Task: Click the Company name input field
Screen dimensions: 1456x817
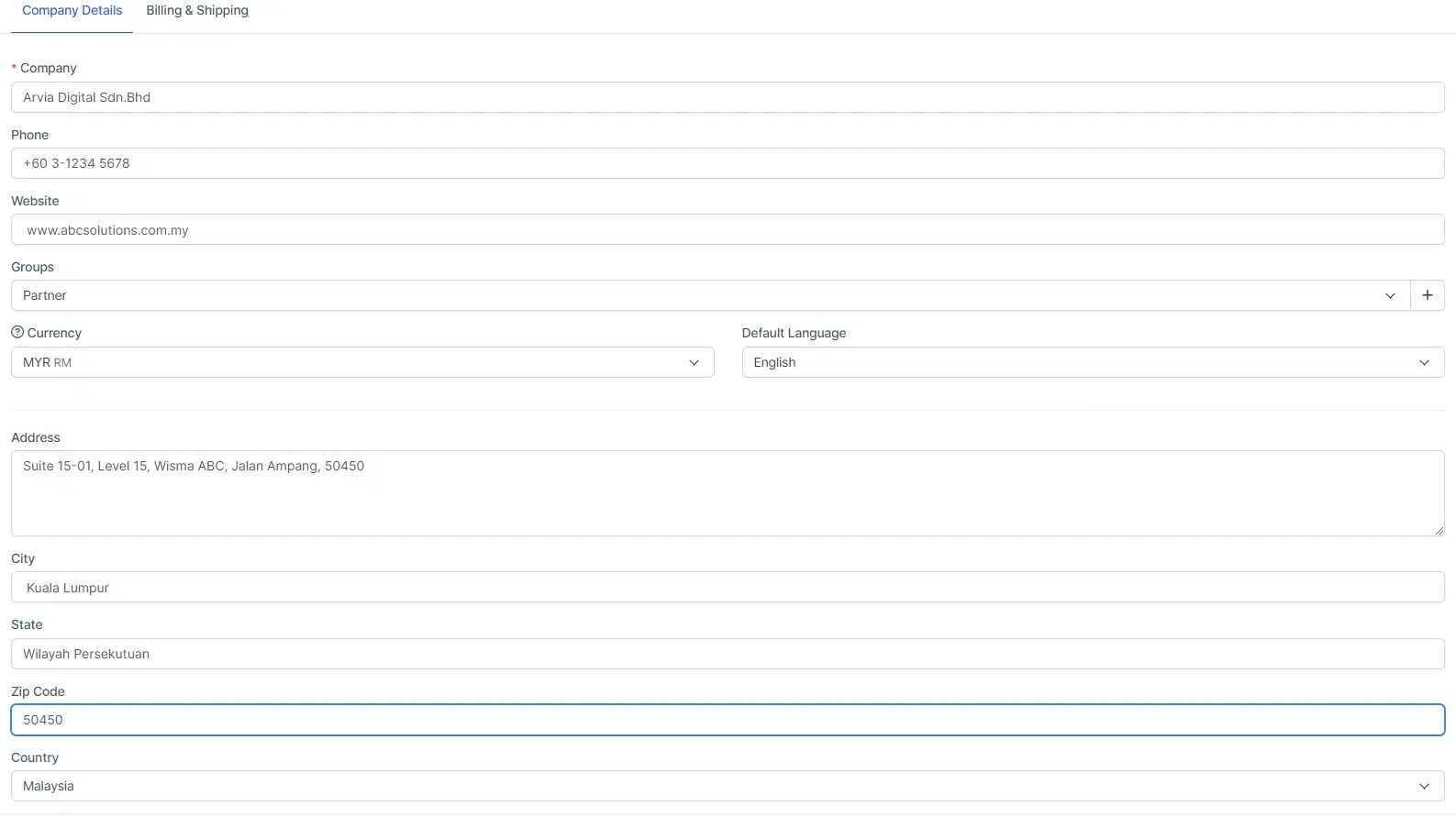Action: pos(728,97)
